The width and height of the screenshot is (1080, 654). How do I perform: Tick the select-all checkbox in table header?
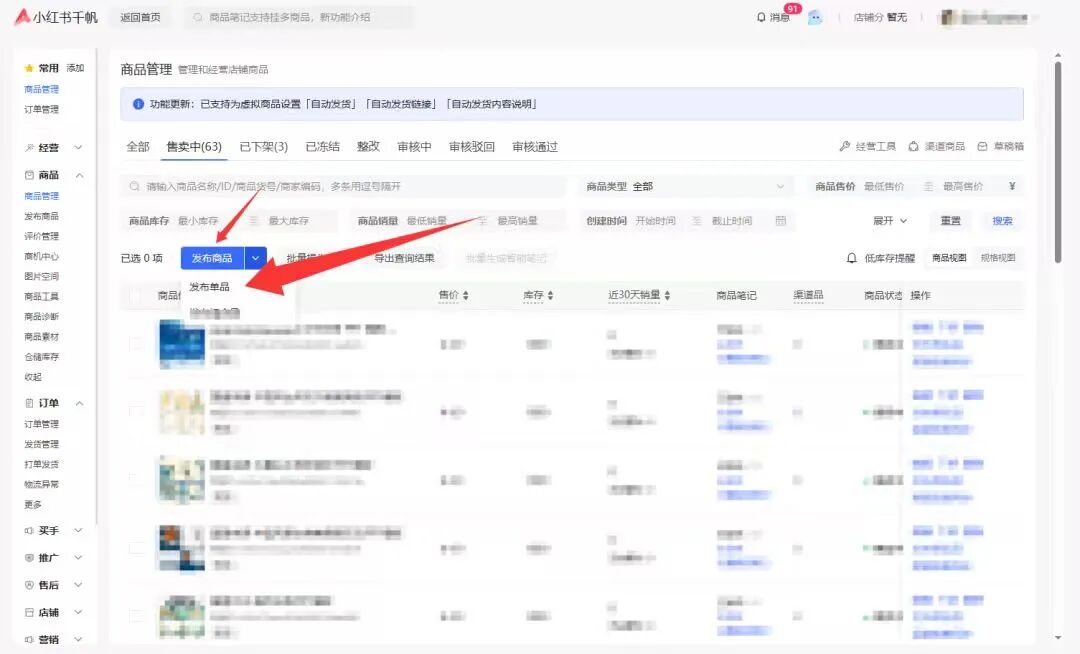135,296
